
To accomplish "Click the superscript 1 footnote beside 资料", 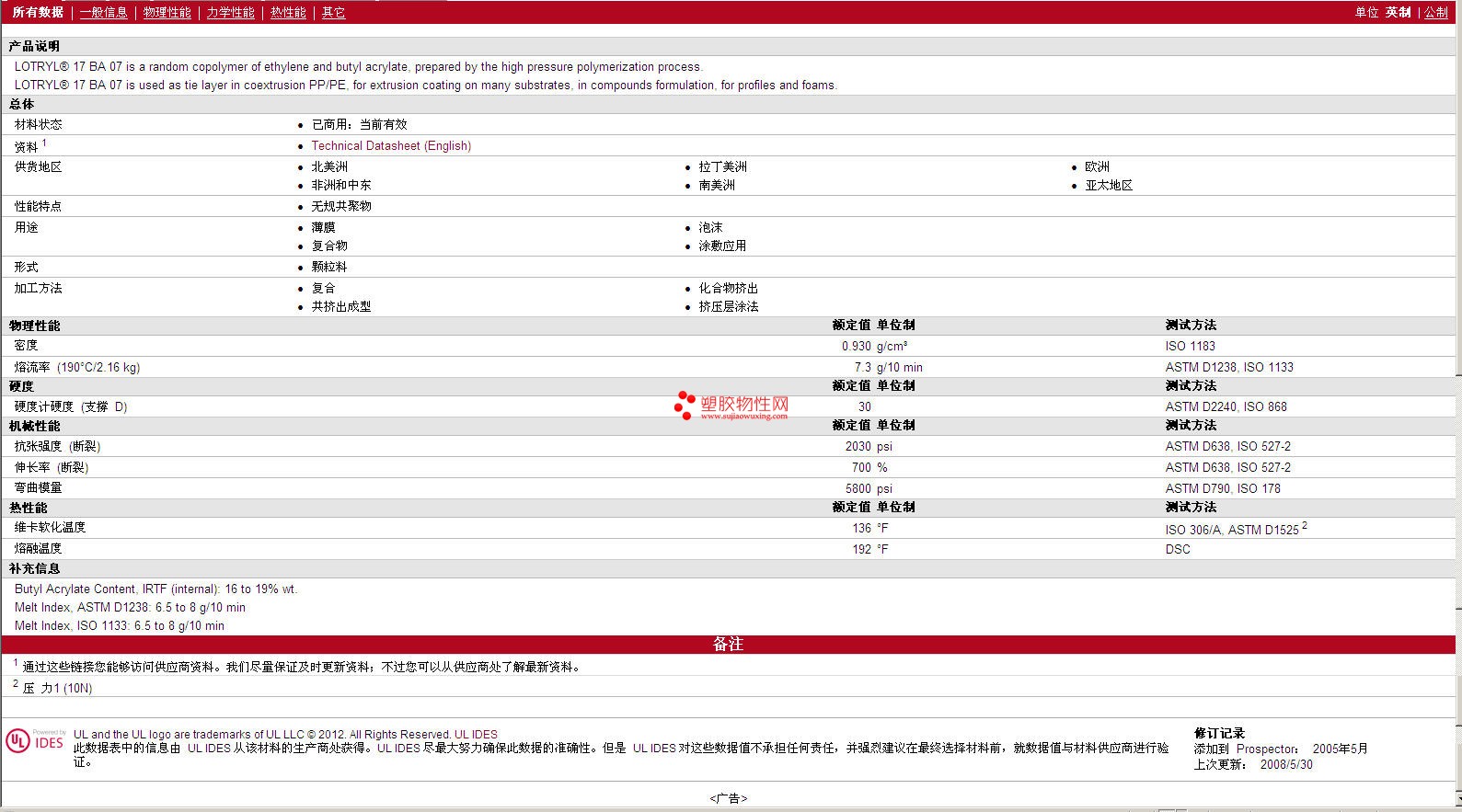I will click(x=44, y=143).
